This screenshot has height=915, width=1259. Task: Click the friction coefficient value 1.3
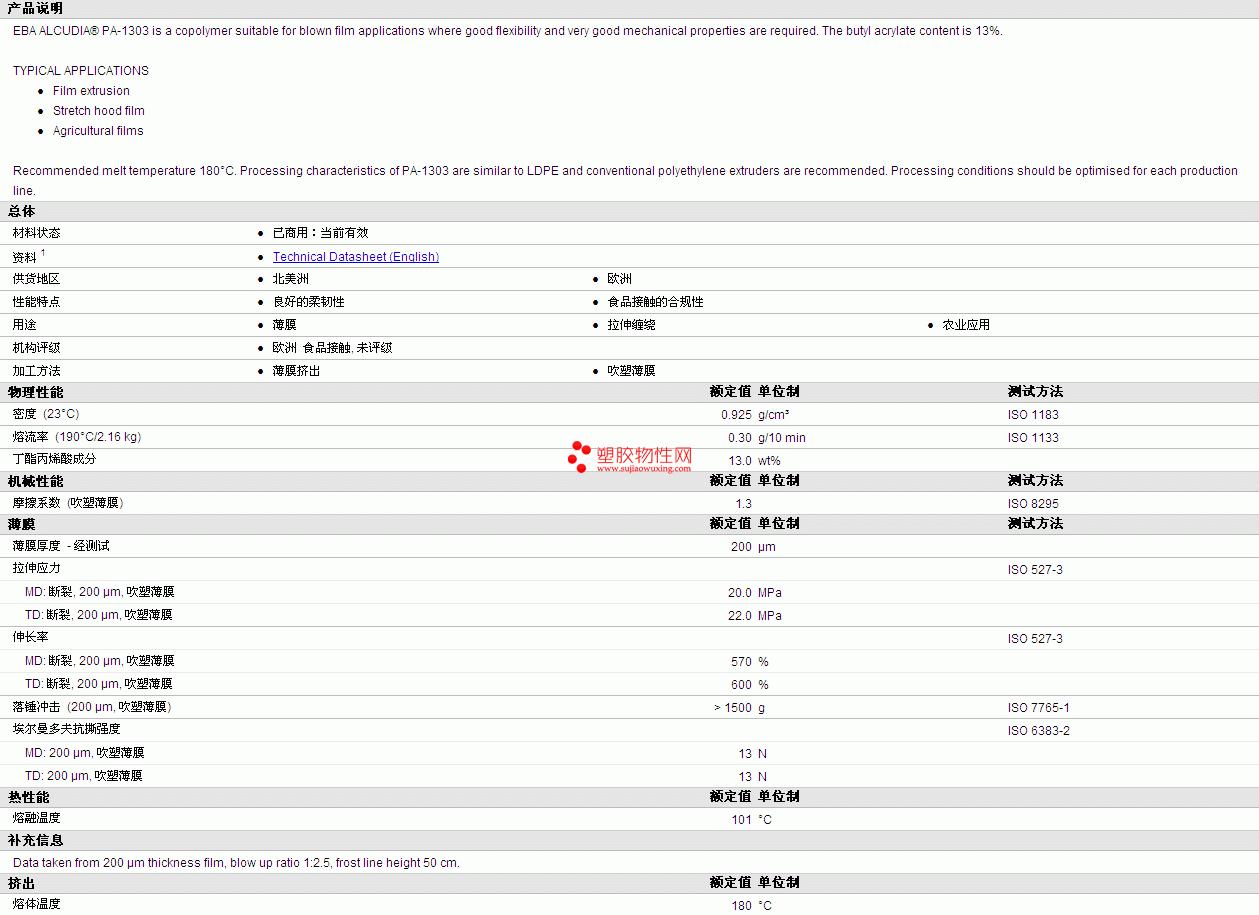744,504
